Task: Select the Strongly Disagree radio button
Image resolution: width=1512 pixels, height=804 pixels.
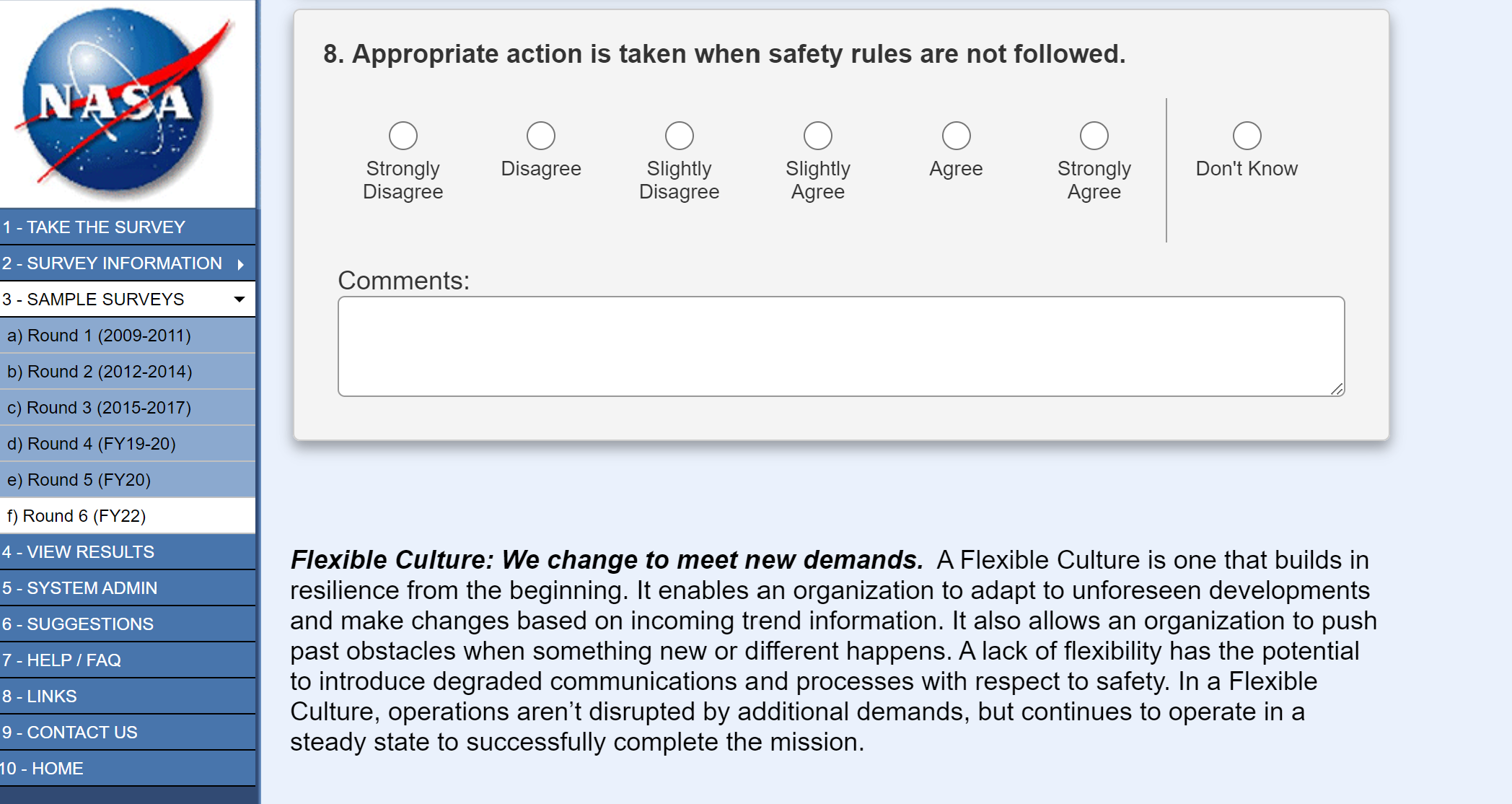Action: tap(403, 136)
